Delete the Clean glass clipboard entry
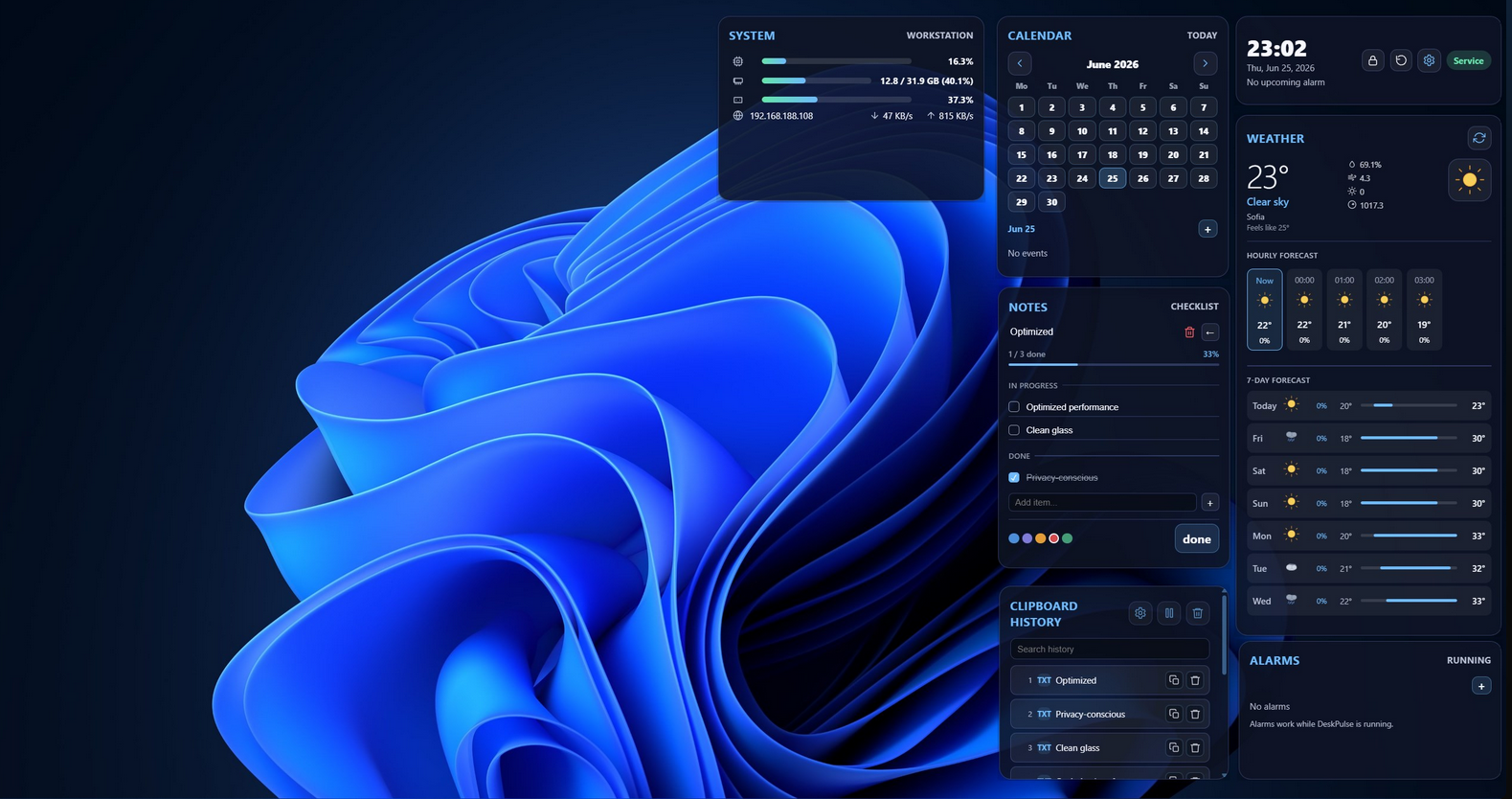This screenshot has width=1512, height=799. point(1195,747)
